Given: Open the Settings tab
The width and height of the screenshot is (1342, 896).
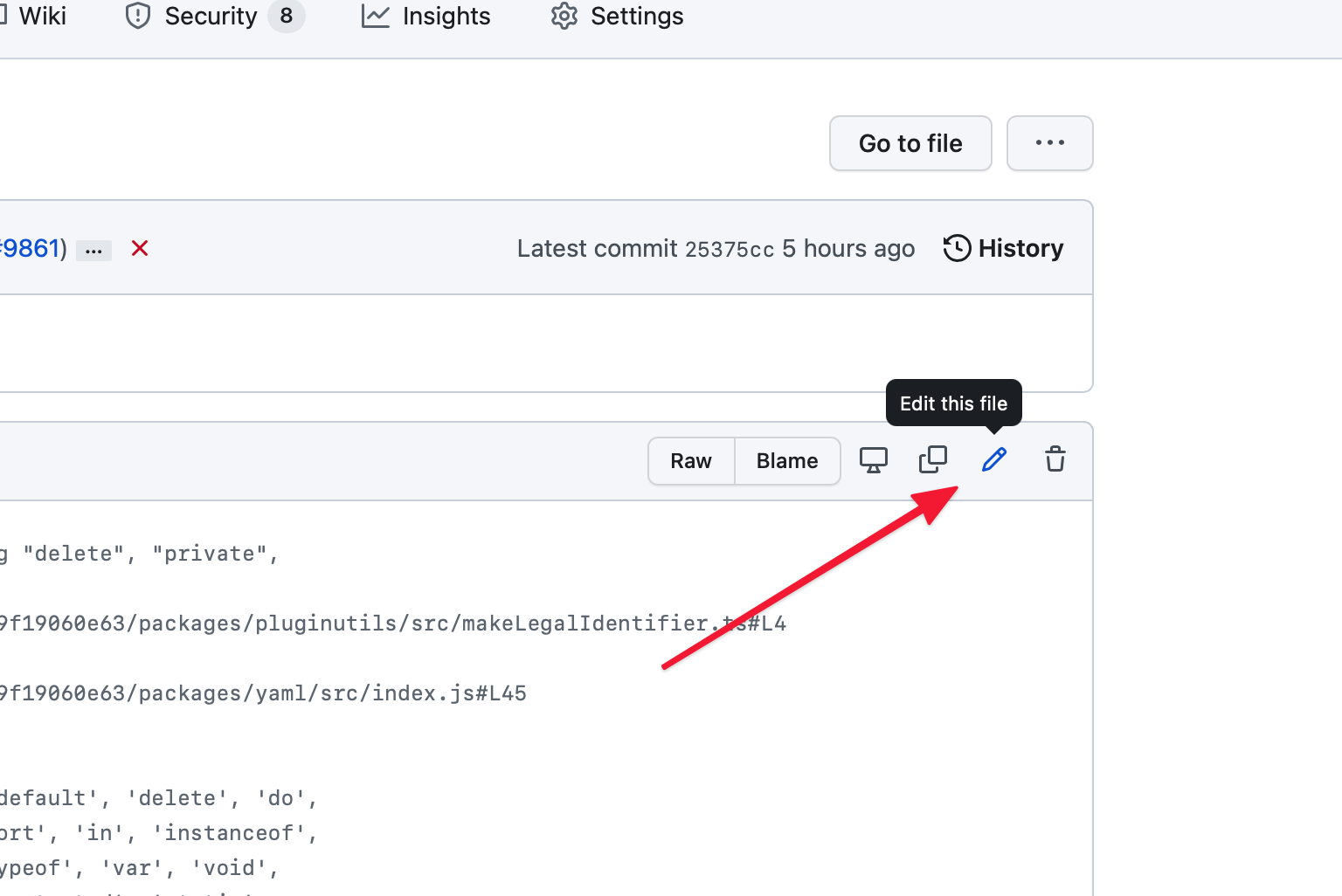Looking at the screenshot, I should point(617,16).
